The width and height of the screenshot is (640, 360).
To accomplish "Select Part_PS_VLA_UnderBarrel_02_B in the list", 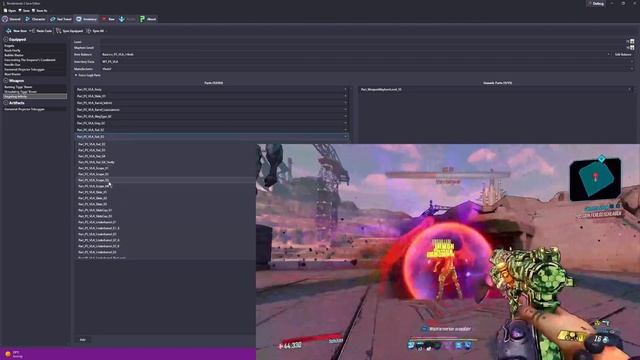I will coord(99,246).
